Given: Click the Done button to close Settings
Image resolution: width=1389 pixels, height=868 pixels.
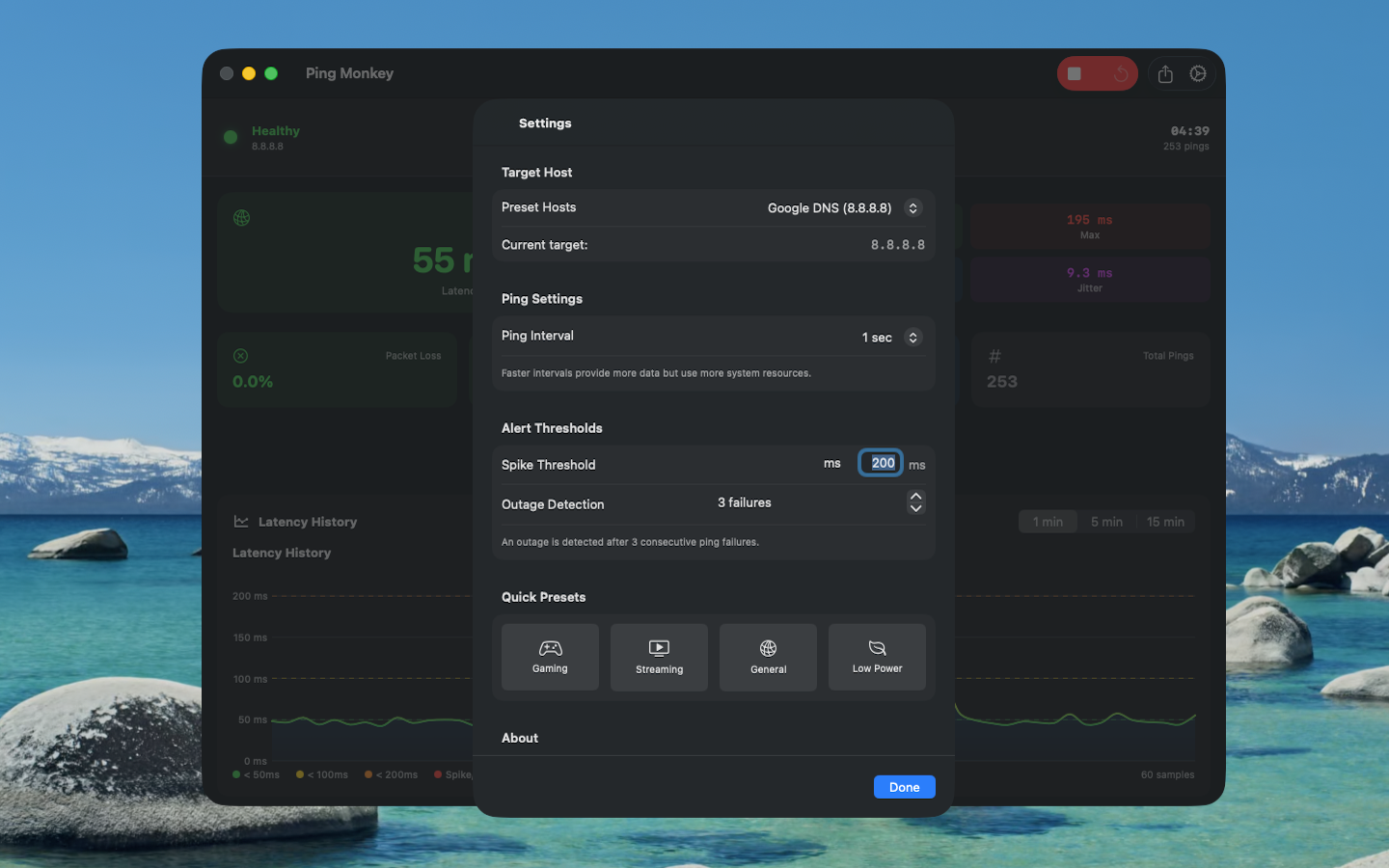Looking at the screenshot, I should pos(904,786).
